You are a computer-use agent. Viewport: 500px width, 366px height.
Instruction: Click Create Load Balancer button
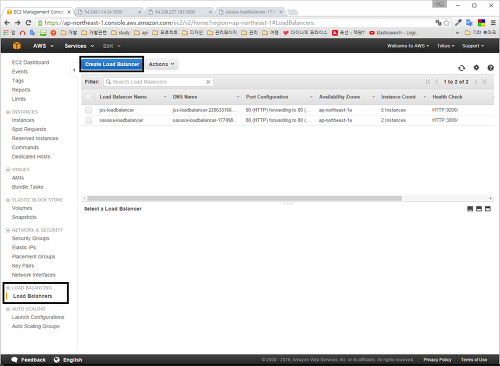(x=112, y=64)
